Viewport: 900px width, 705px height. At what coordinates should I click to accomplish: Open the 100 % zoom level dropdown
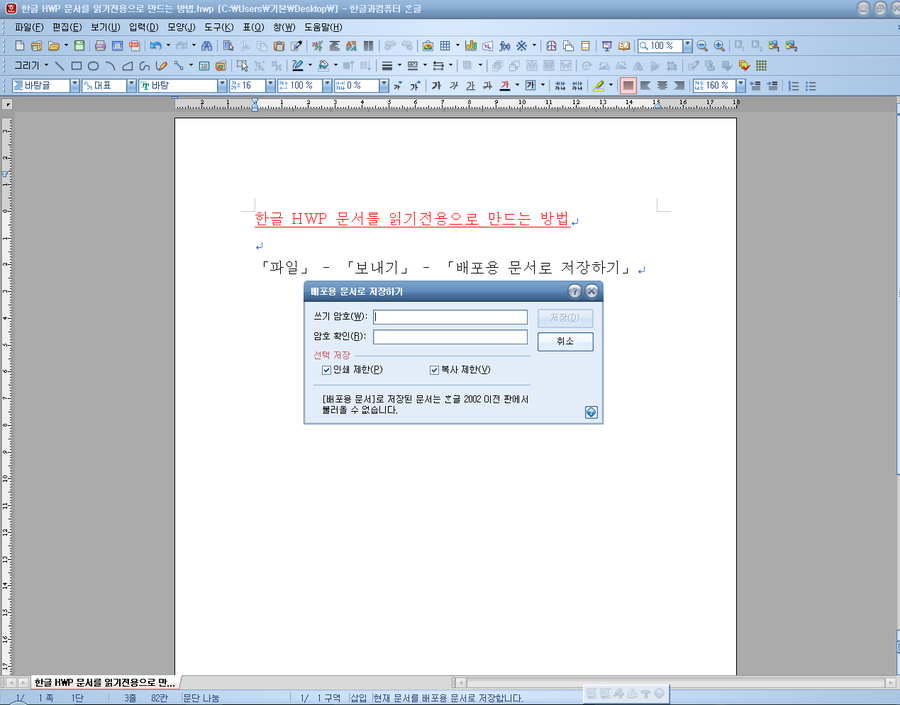click(688, 45)
